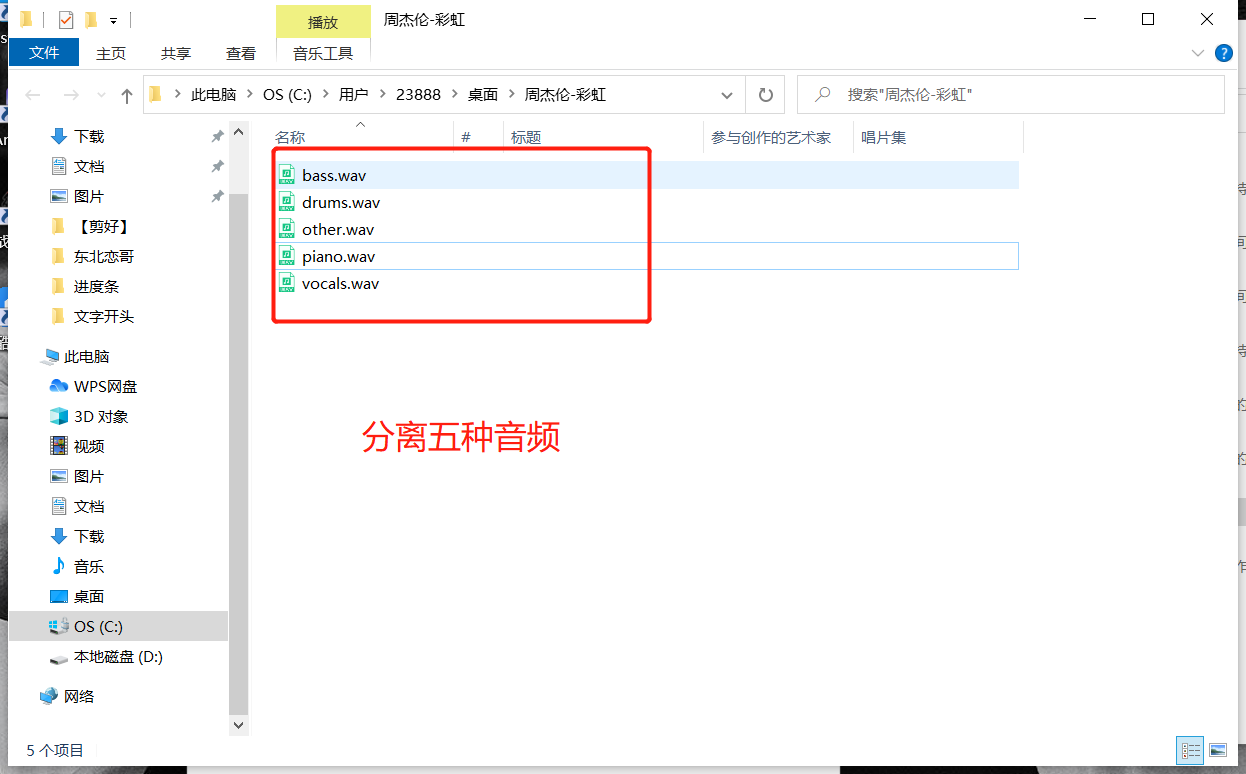Go back with the left arrow button
Image resolution: width=1246 pixels, height=774 pixels.
(x=33, y=95)
